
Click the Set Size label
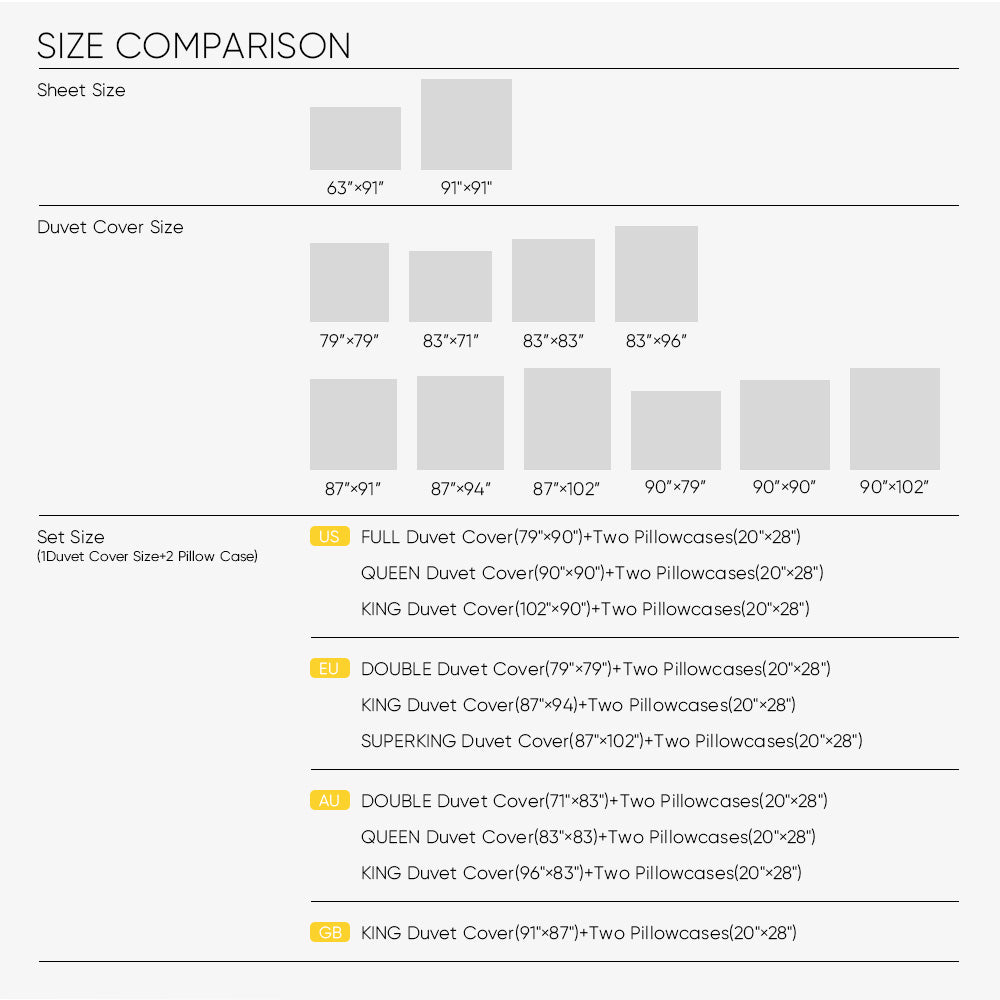coord(71,537)
